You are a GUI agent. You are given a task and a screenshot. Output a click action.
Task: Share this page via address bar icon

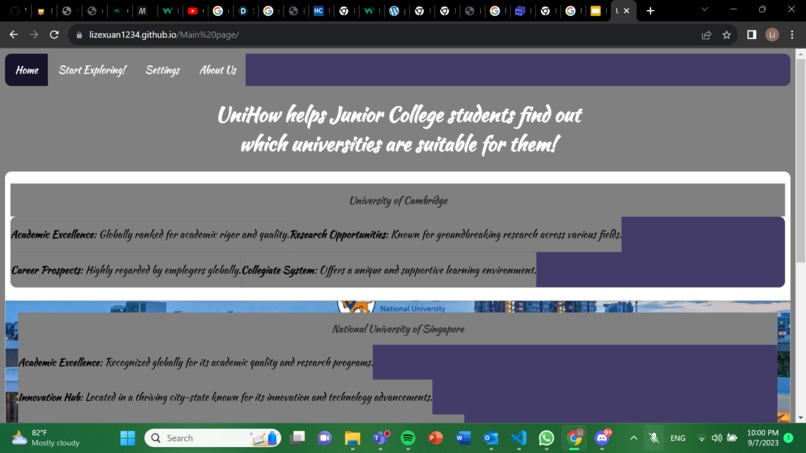click(706, 34)
